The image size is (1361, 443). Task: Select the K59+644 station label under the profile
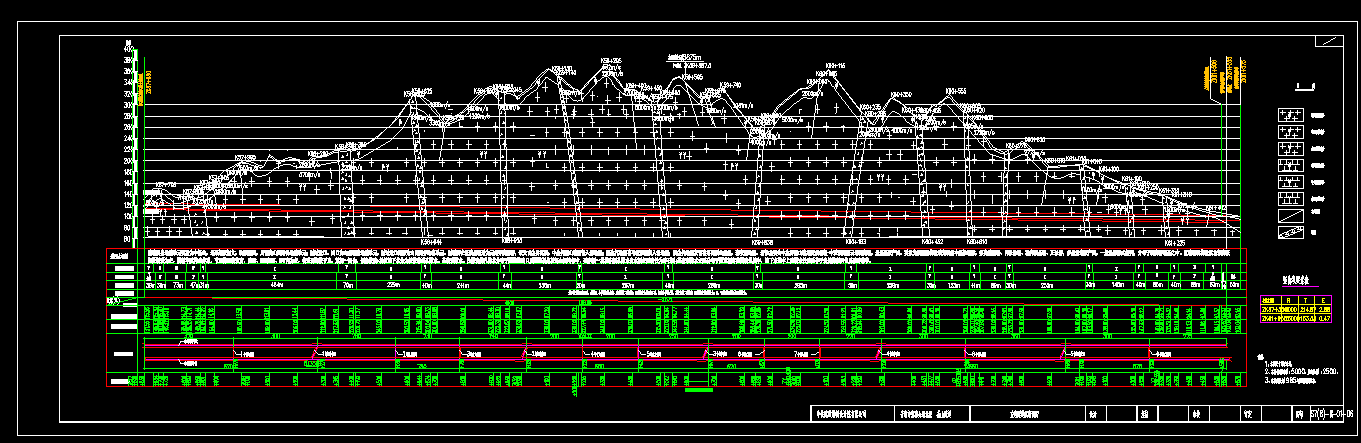[430, 241]
